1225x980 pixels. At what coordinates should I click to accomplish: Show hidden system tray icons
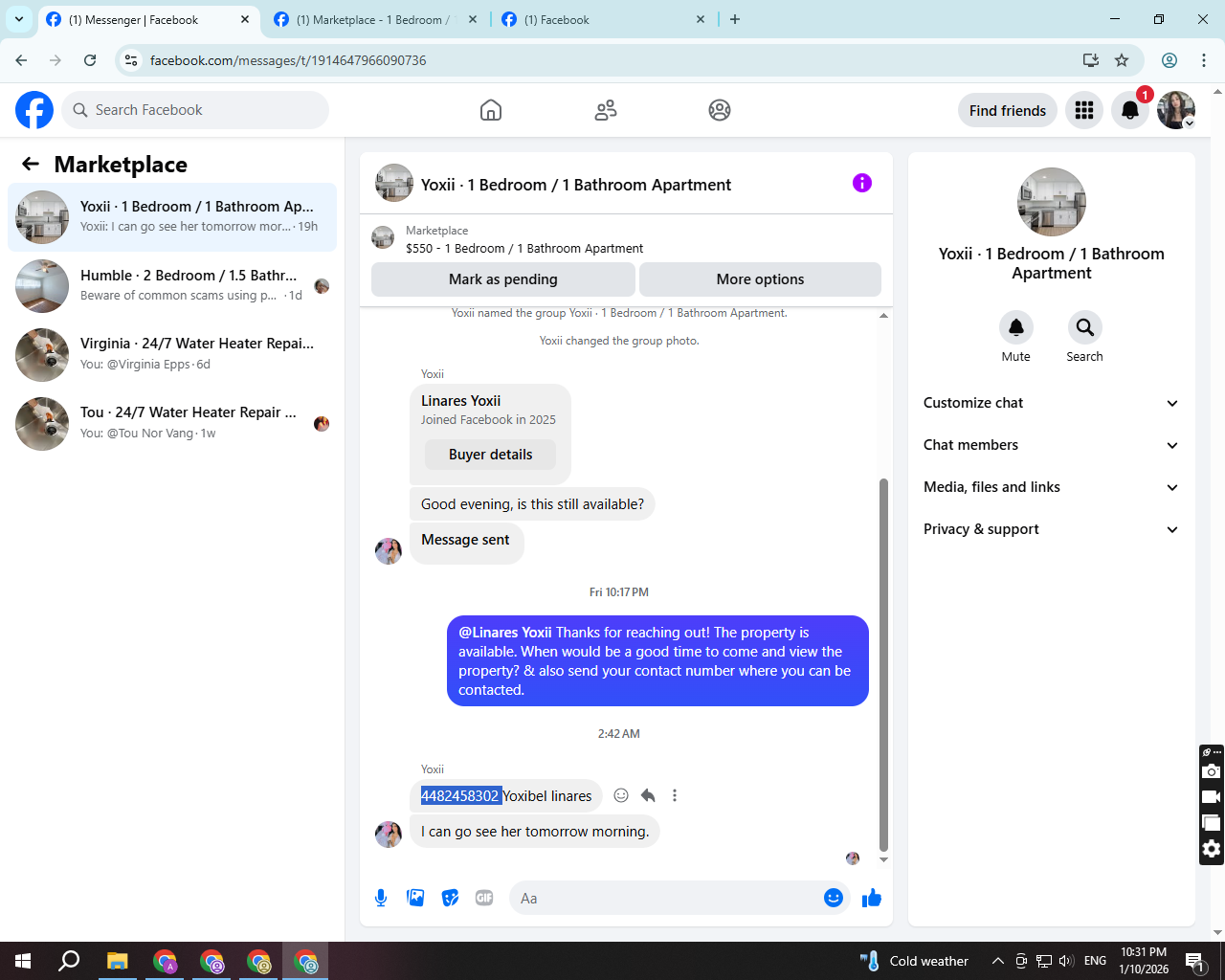point(997,961)
